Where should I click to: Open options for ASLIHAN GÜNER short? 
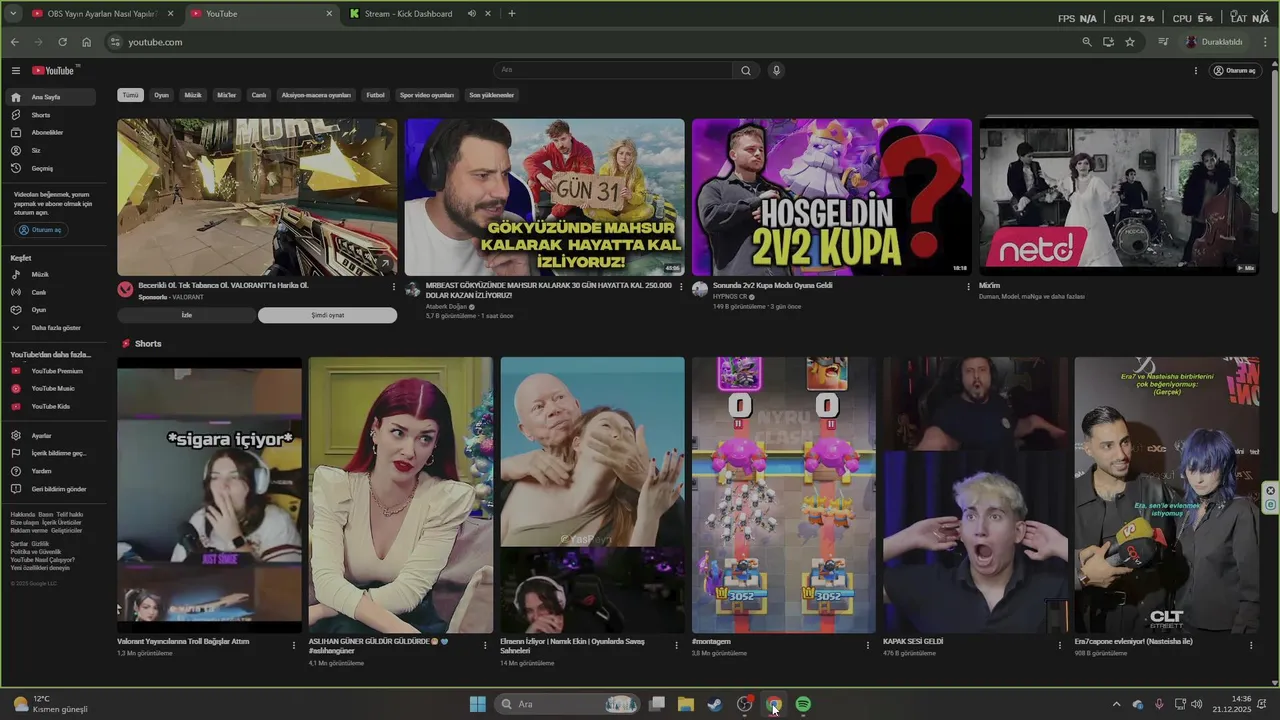[485, 645]
